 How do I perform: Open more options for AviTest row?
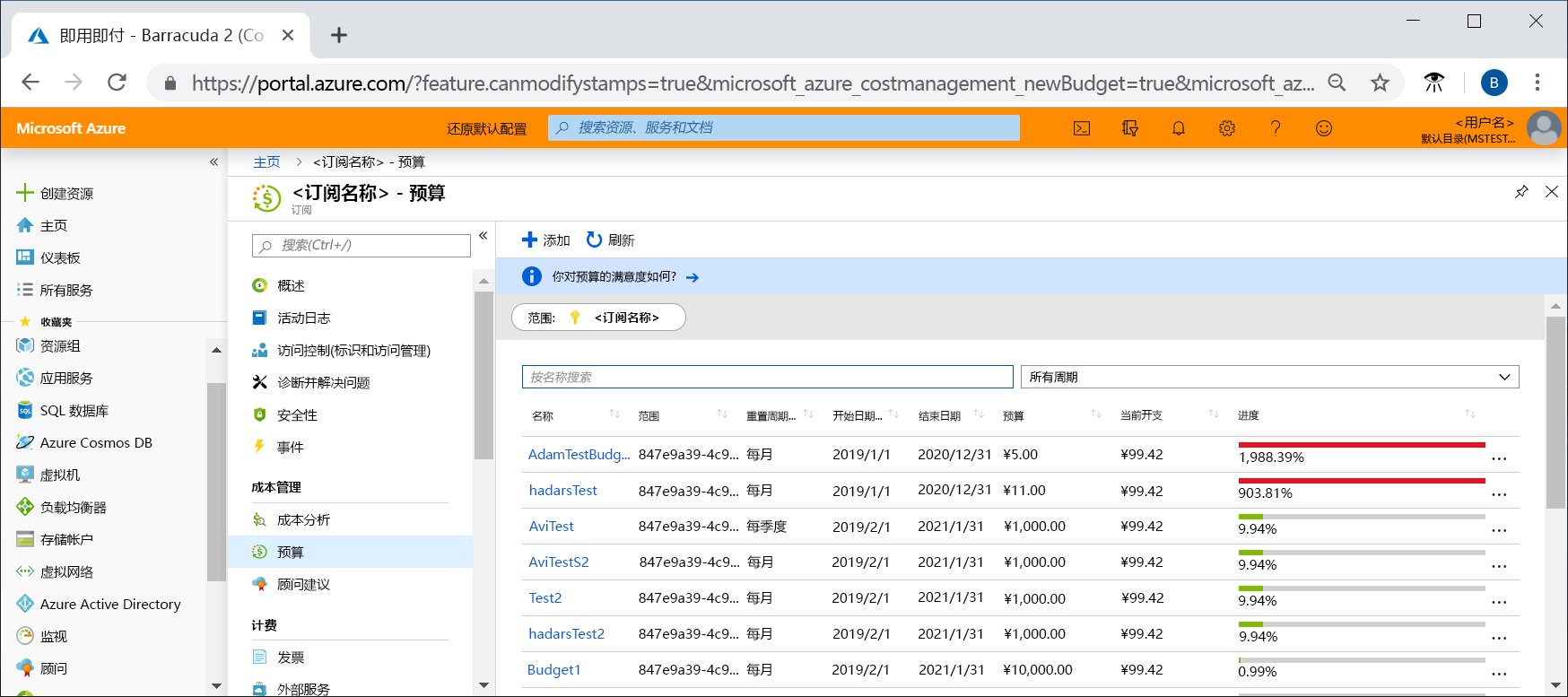1499,530
